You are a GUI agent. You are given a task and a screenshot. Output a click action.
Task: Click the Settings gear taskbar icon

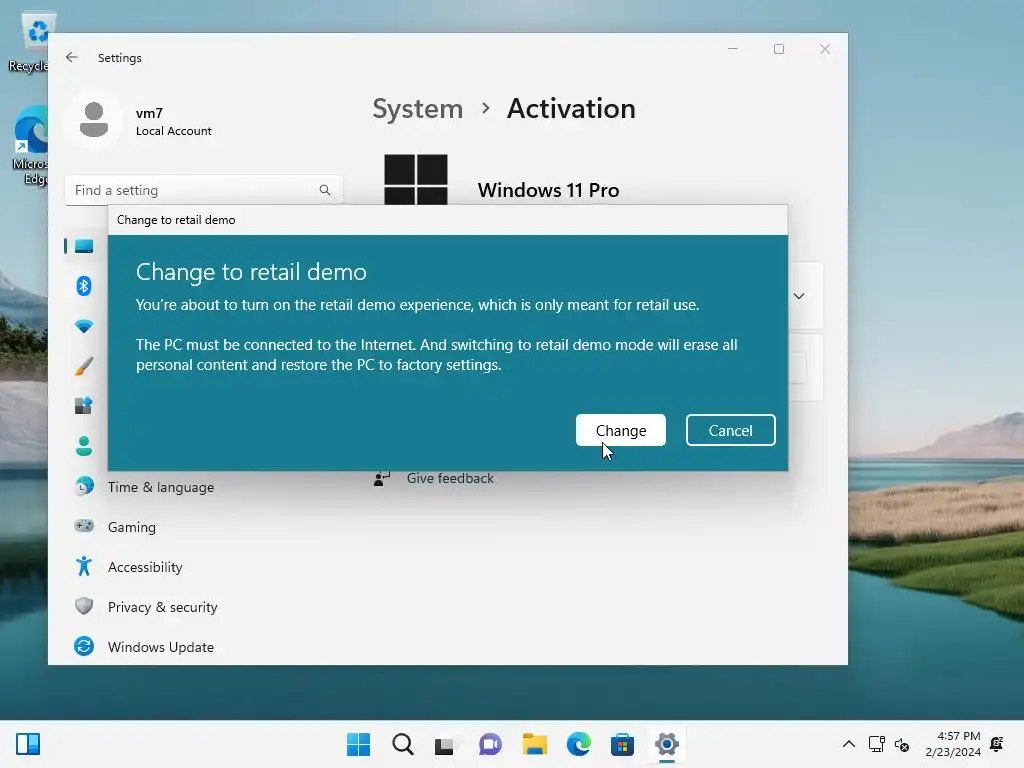click(x=666, y=744)
